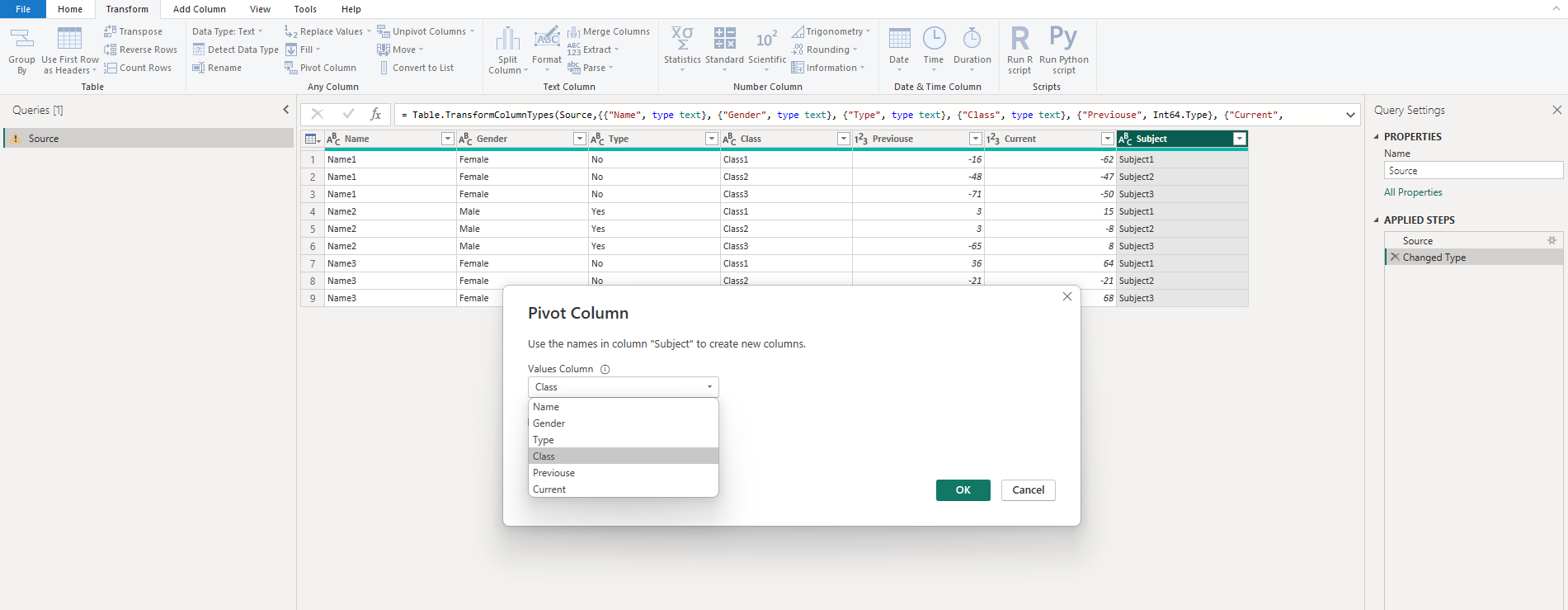Expand the formula bar

click(1351, 115)
